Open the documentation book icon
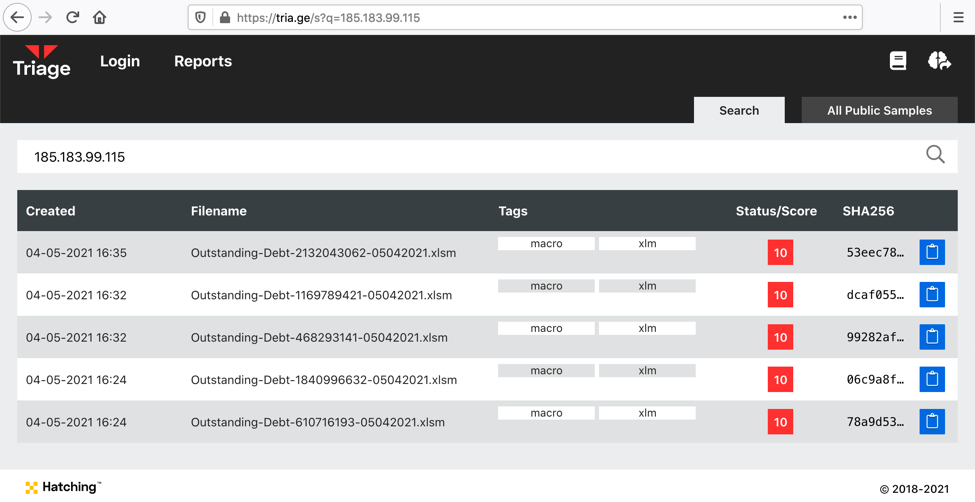 click(898, 61)
